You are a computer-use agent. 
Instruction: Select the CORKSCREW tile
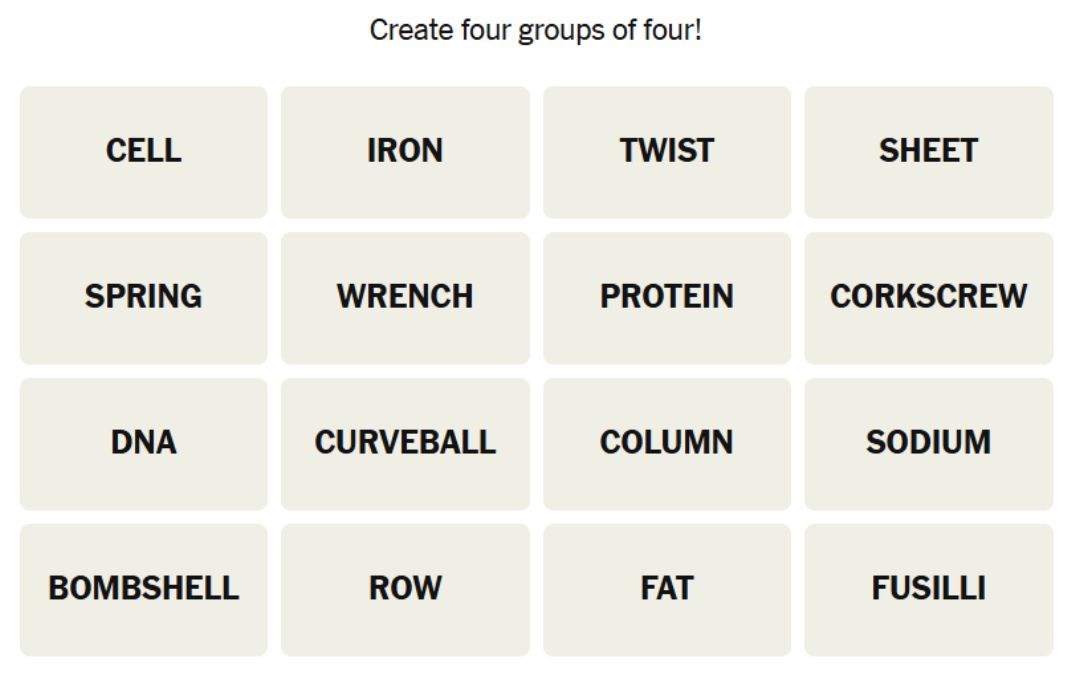[x=928, y=297]
